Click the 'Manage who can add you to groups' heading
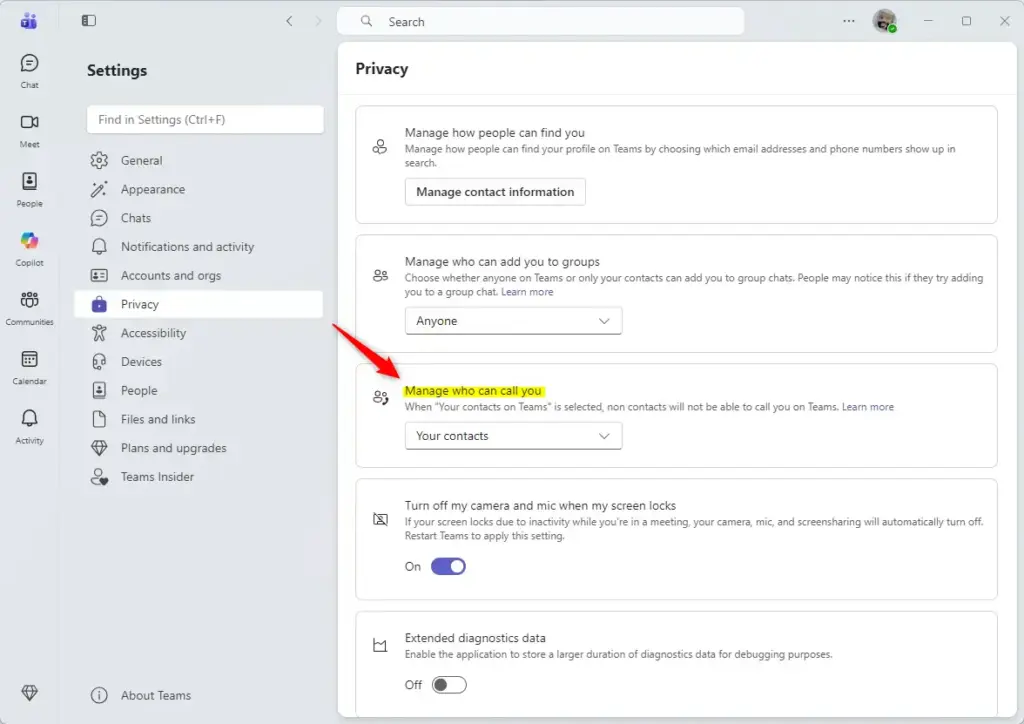Image resolution: width=1024 pixels, height=724 pixels. point(502,262)
